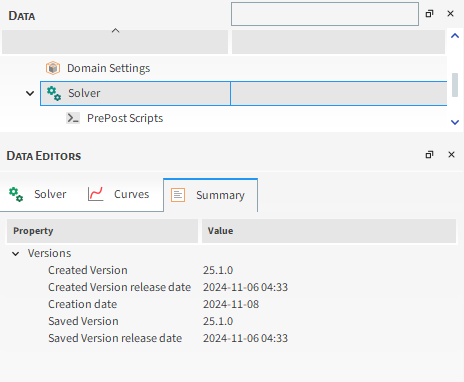Click the Property column header

[x=102, y=231]
